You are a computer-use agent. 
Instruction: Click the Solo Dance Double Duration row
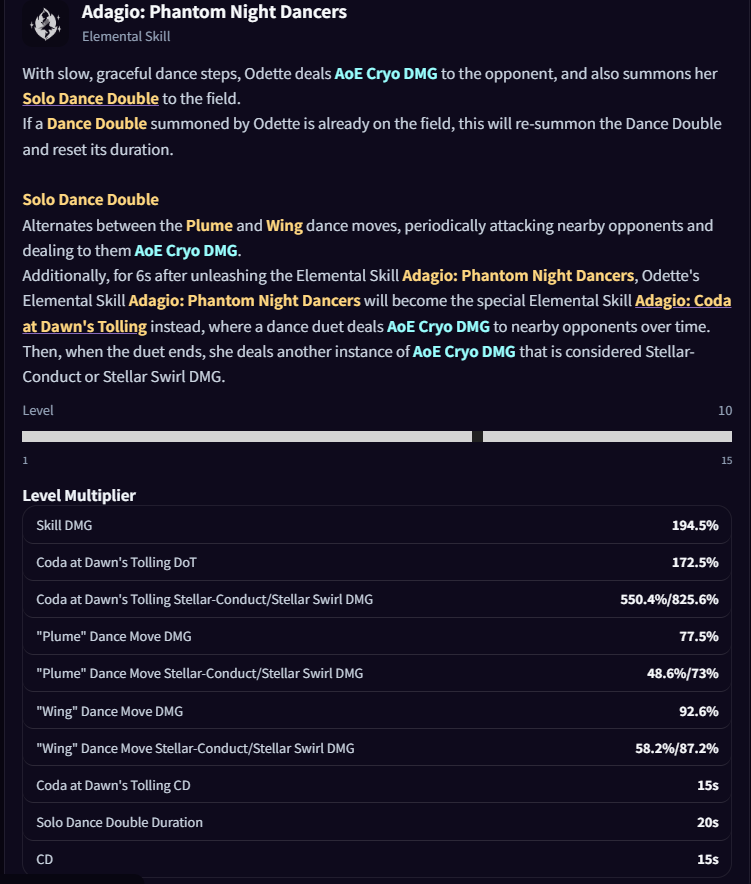[x=377, y=823]
